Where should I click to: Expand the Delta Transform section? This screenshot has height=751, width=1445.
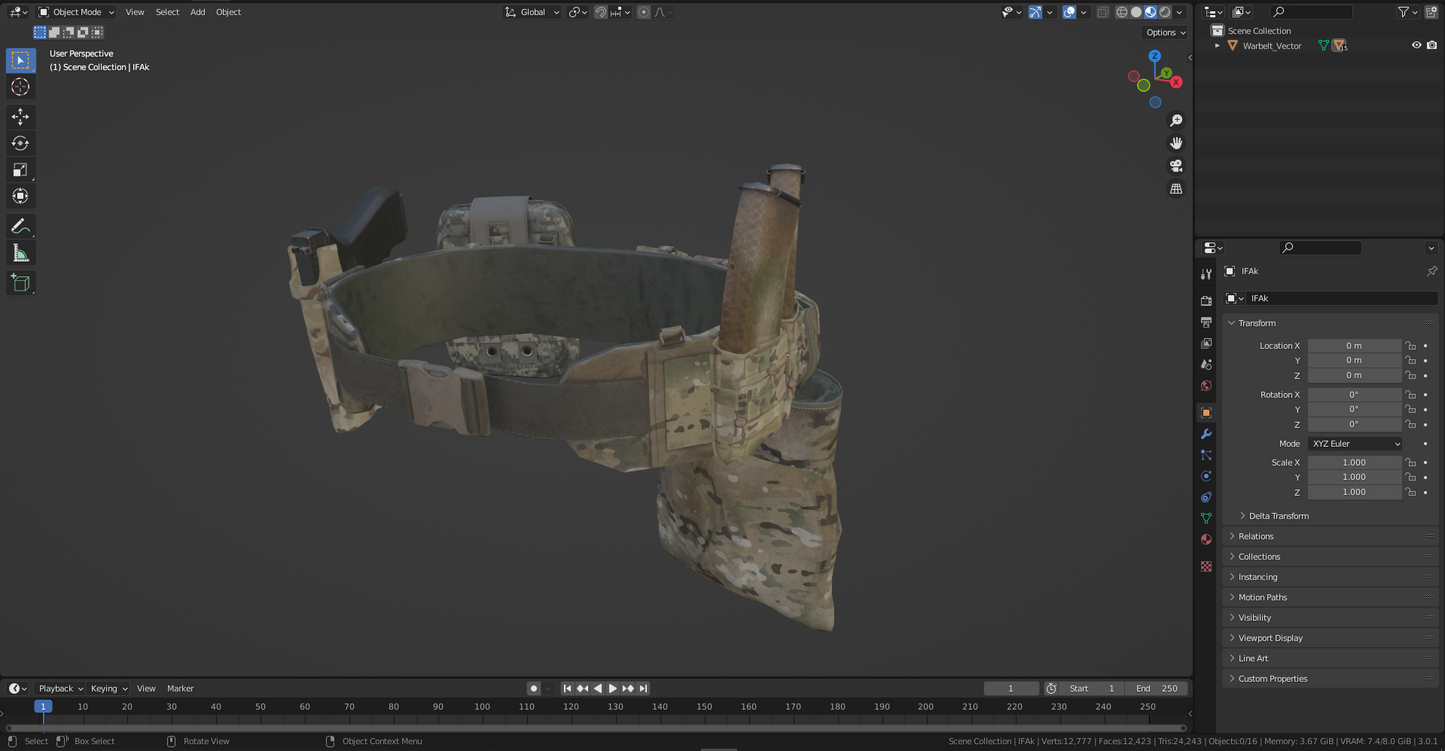[x=1278, y=516]
